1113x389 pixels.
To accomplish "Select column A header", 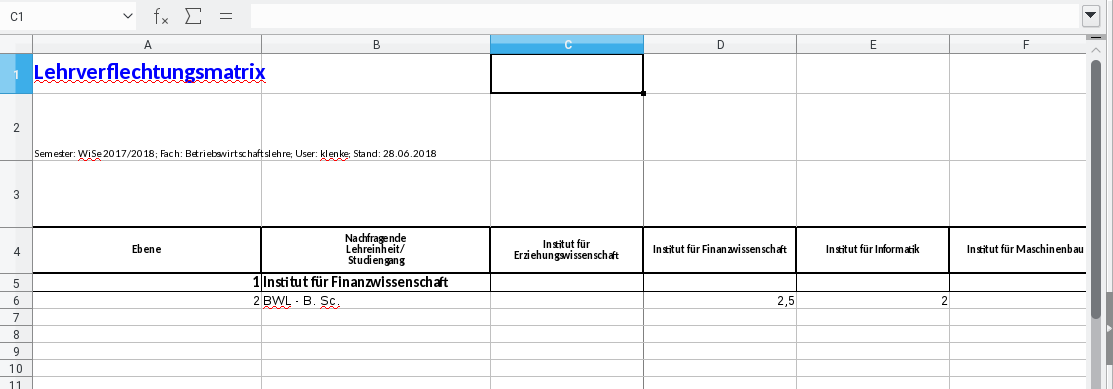I will click(147, 44).
